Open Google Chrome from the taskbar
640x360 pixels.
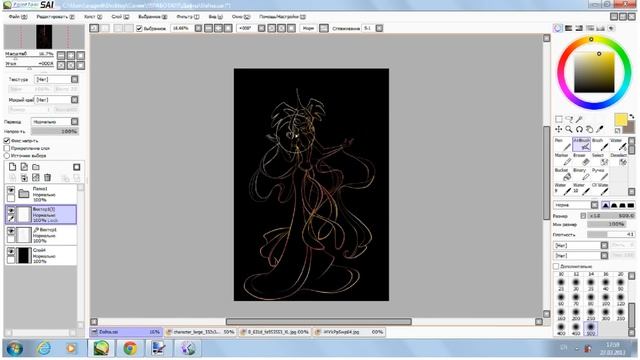130,348
